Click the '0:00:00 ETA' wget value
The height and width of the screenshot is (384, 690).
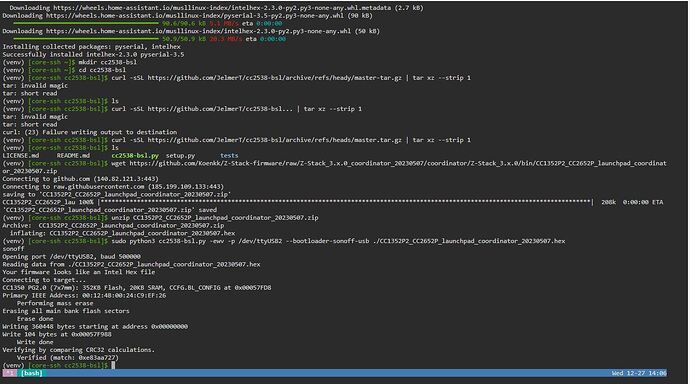pos(642,202)
